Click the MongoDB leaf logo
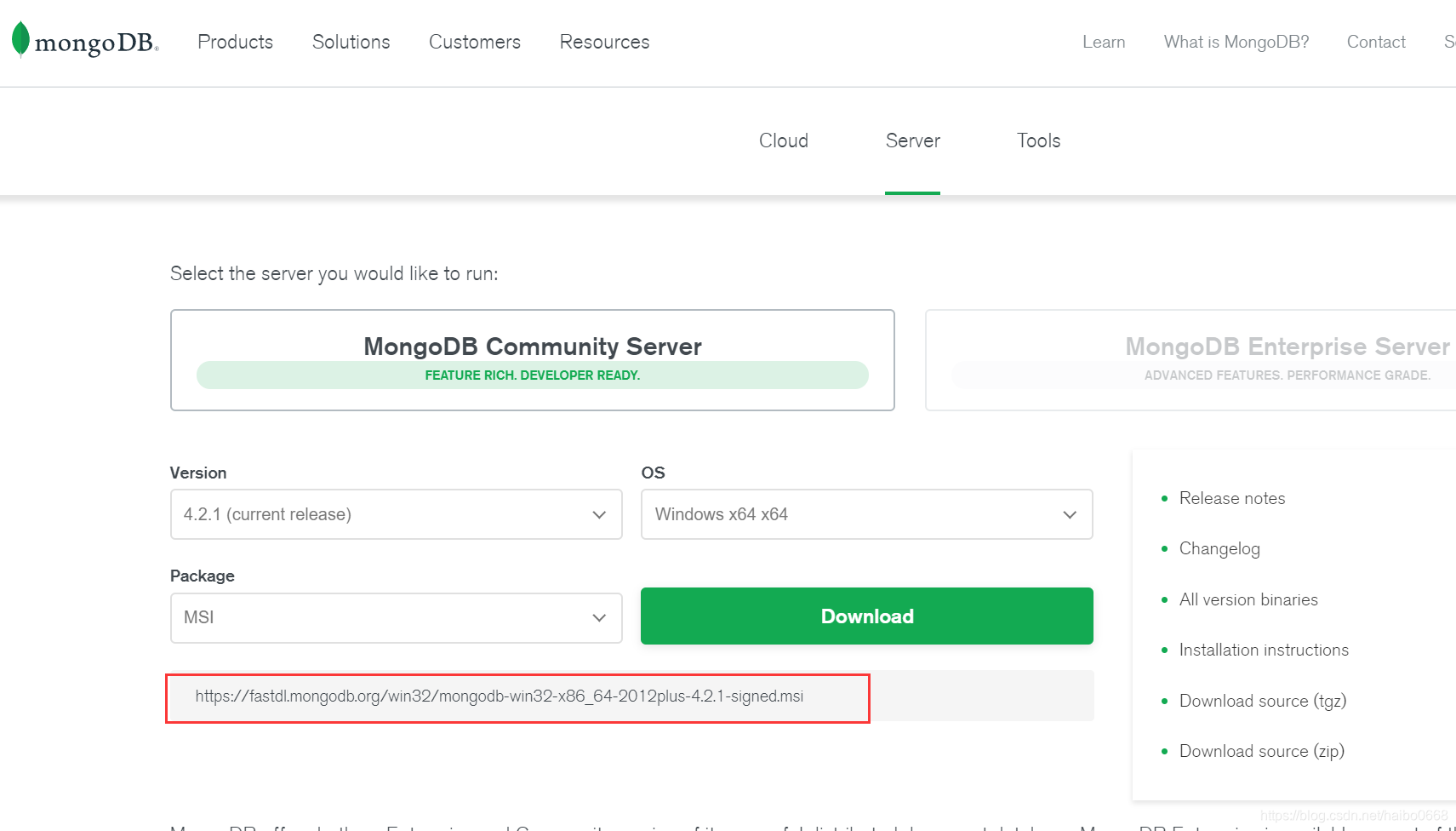Viewport: 1456px width, 831px height. [x=18, y=41]
